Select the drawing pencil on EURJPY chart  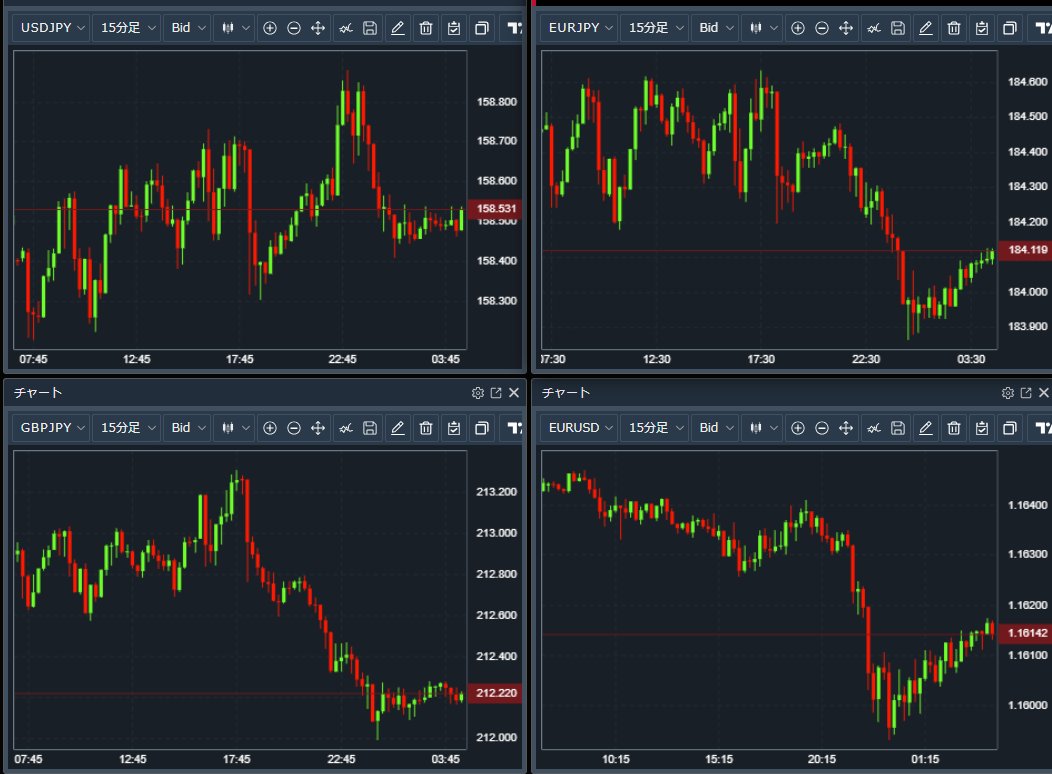coord(926,28)
